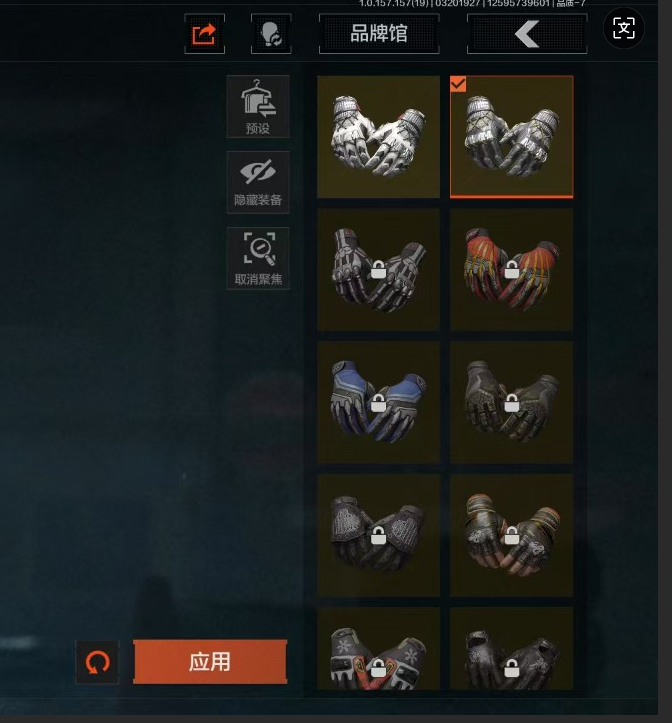The height and width of the screenshot is (723, 672).
Task: Click the 取消聚焦 unfocus magnifier icon
Action: (x=258, y=258)
